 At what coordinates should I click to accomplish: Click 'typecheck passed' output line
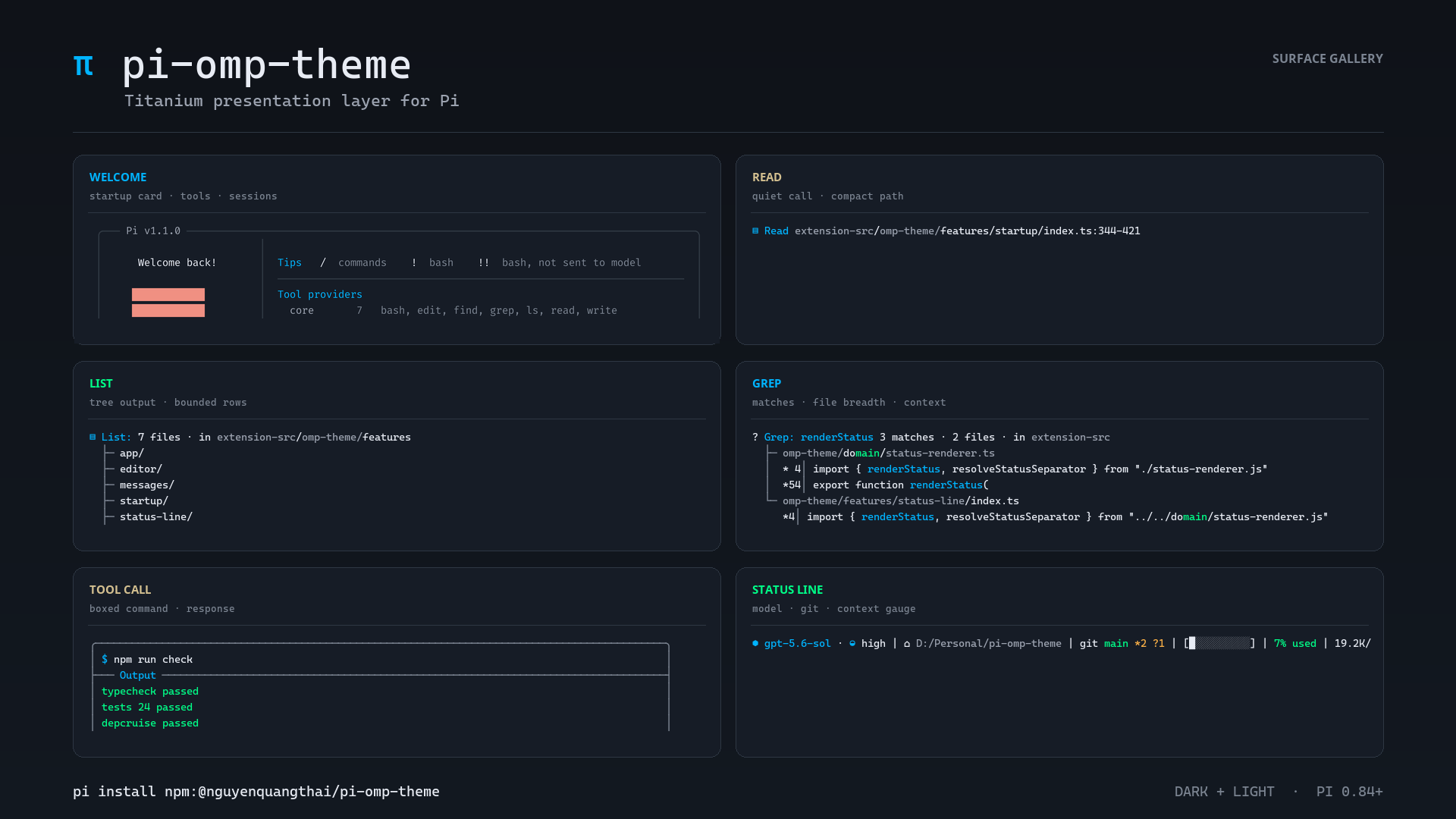(x=150, y=692)
